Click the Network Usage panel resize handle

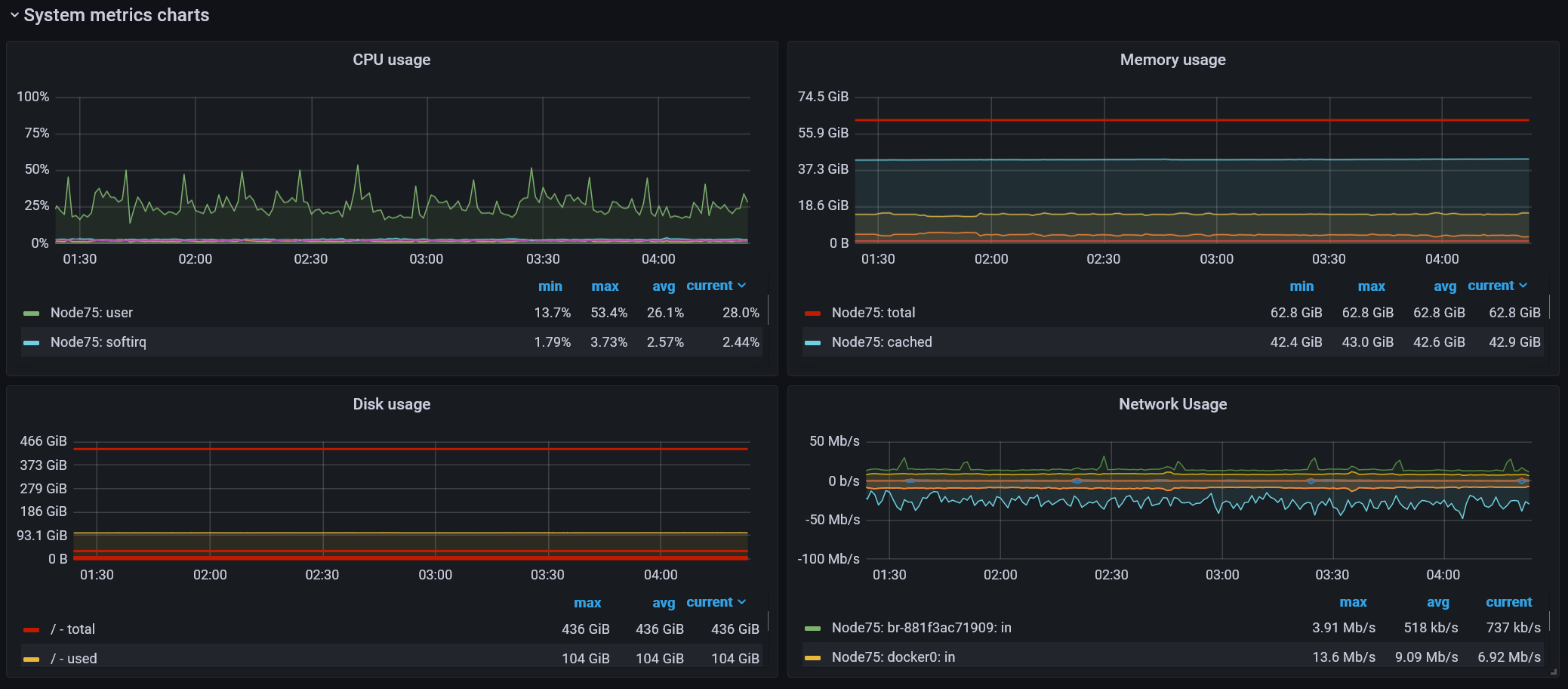tap(1553, 671)
